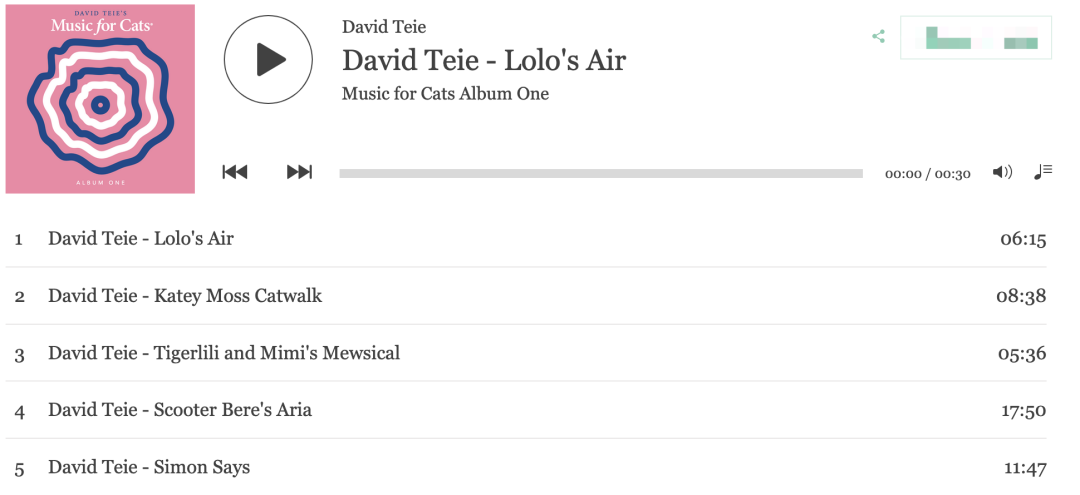Click track number 3 in list
The image size is (1080, 495).
click(19, 354)
